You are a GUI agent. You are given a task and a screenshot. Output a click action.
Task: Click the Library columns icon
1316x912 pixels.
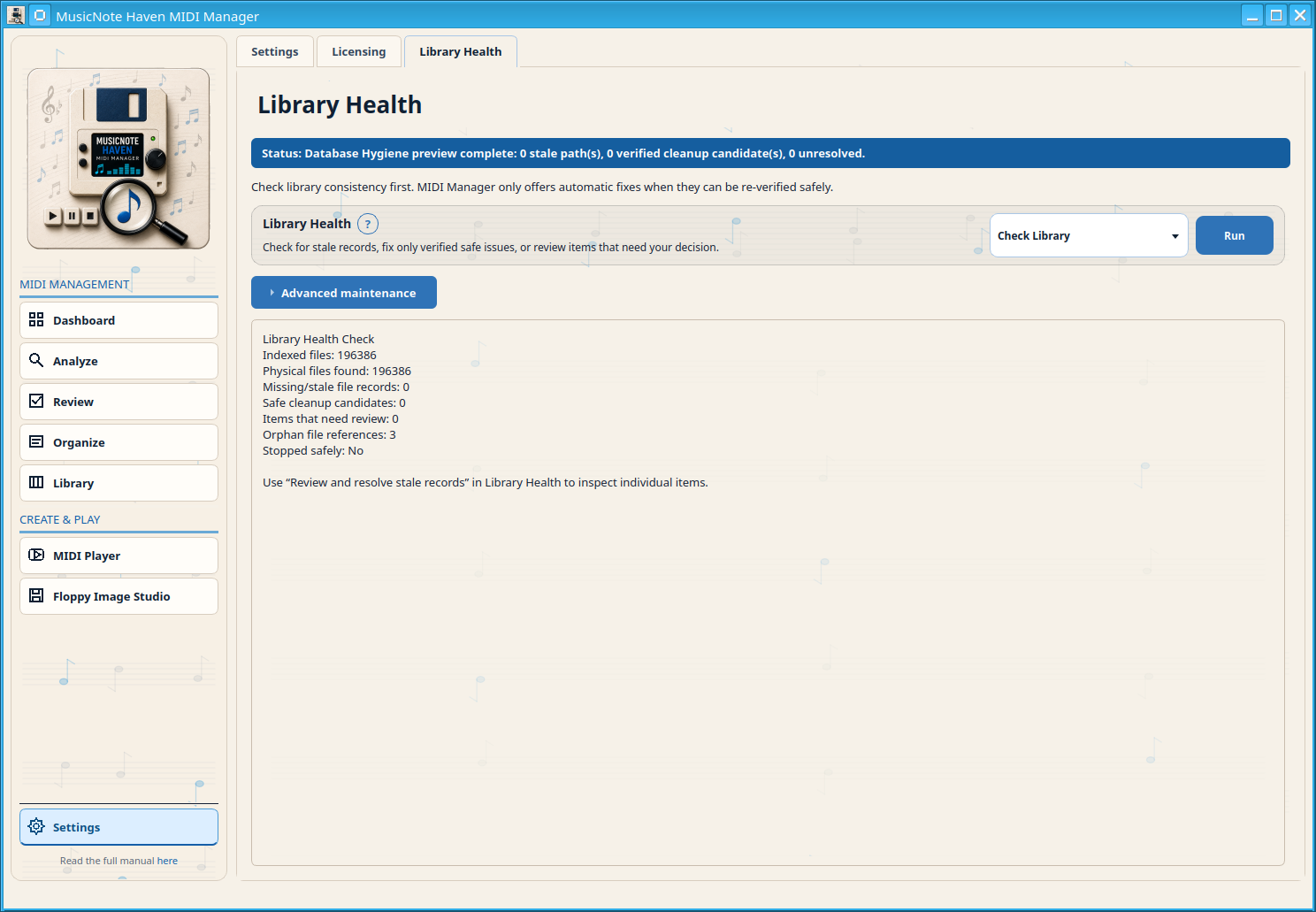point(36,482)
